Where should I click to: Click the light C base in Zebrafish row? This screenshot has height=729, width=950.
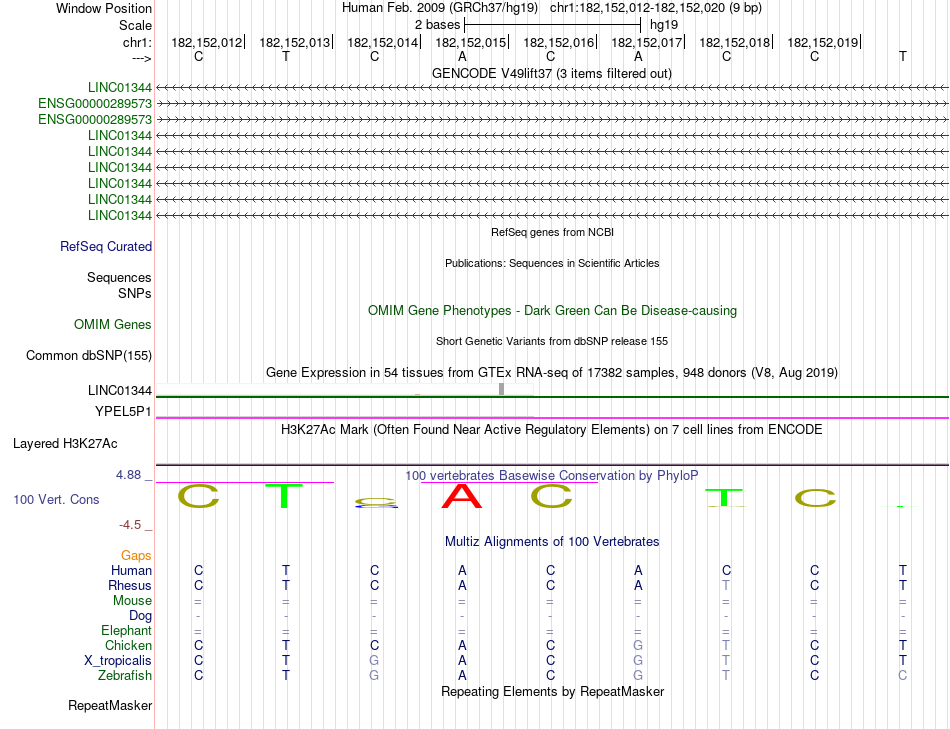902,675
